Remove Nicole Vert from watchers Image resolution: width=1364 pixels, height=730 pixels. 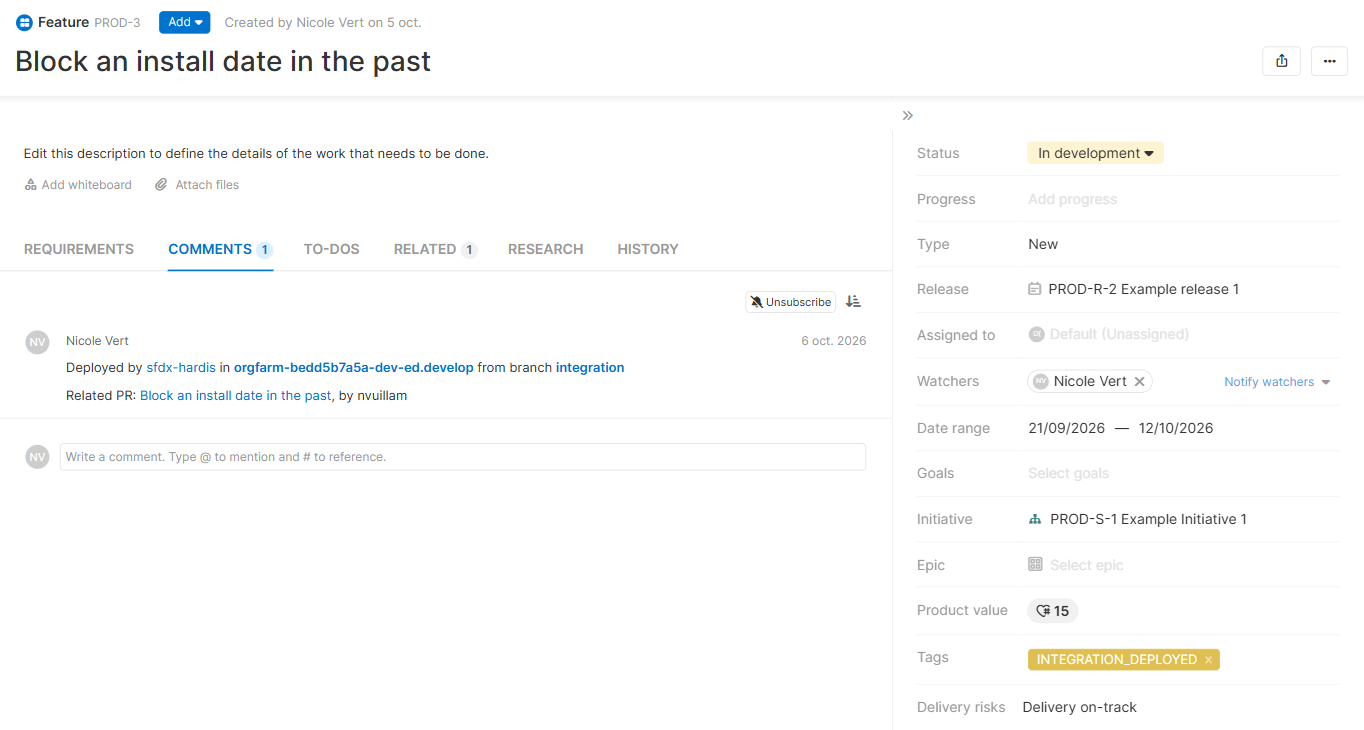1139,381
